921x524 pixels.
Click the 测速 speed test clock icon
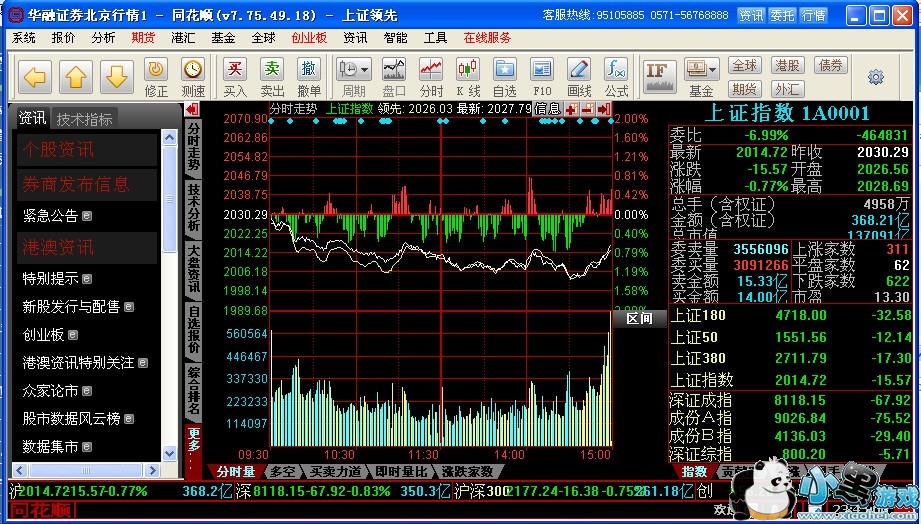193,78
